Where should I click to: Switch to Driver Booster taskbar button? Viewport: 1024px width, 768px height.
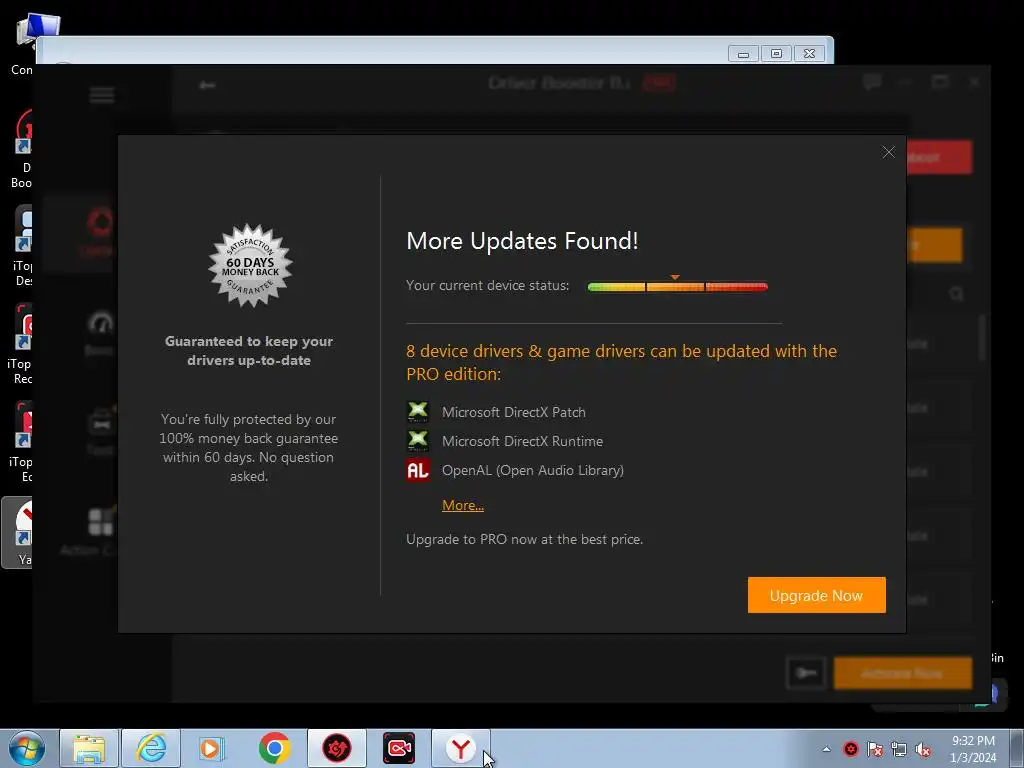click(336, 748)
